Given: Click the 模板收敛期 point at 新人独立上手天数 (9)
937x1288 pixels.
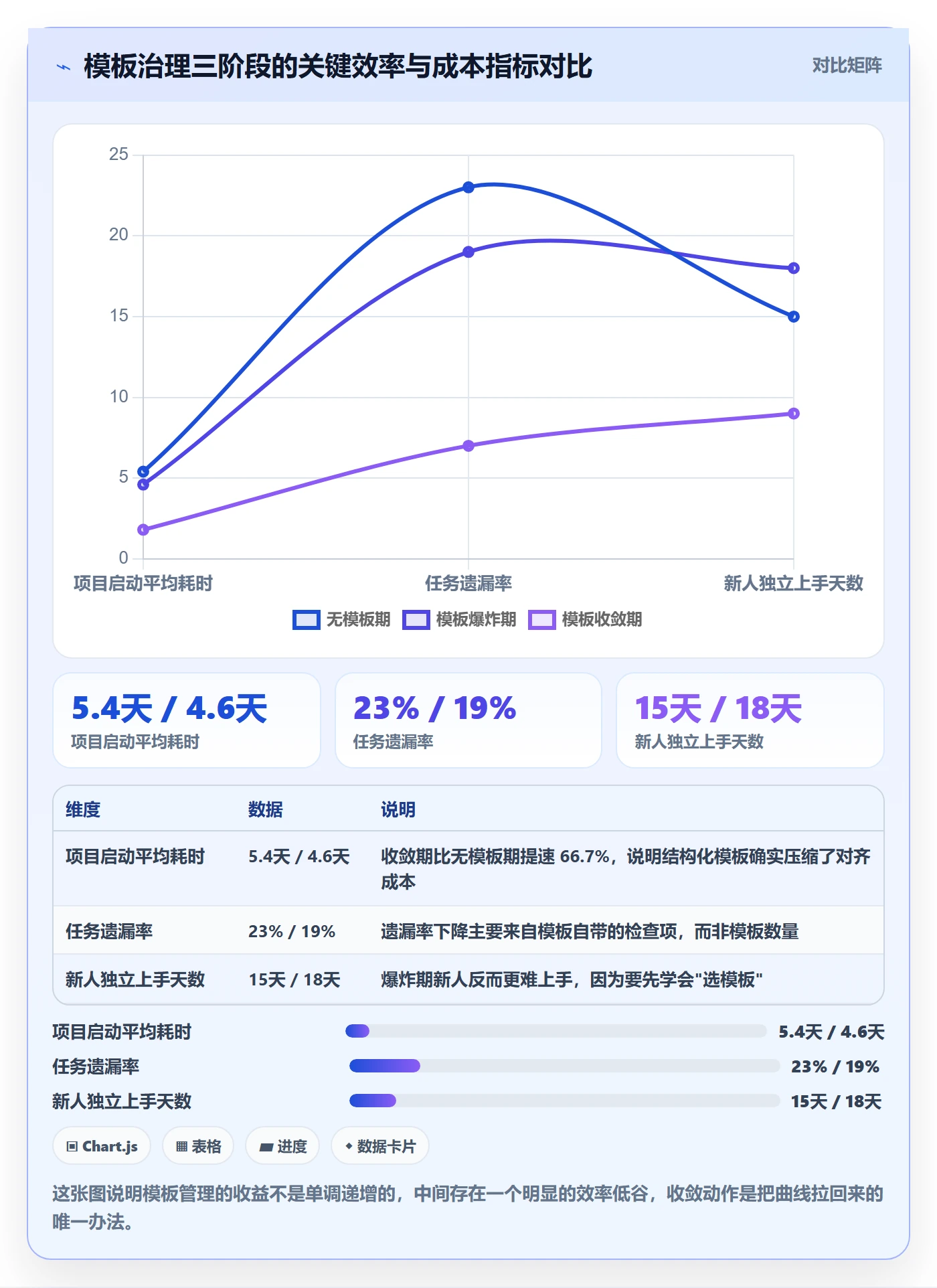Looking at the screenshot, I should [794, 414].
